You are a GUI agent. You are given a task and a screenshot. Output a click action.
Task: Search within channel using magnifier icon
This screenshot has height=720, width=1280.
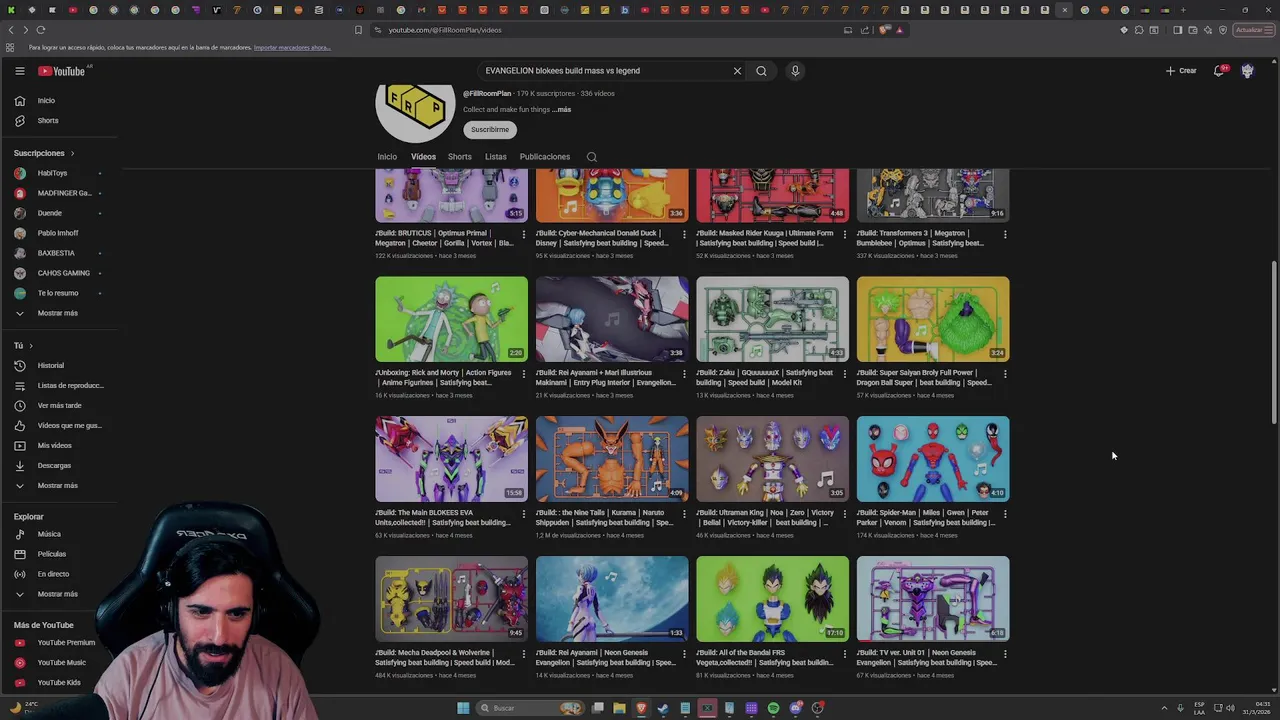tap(591, 157)
